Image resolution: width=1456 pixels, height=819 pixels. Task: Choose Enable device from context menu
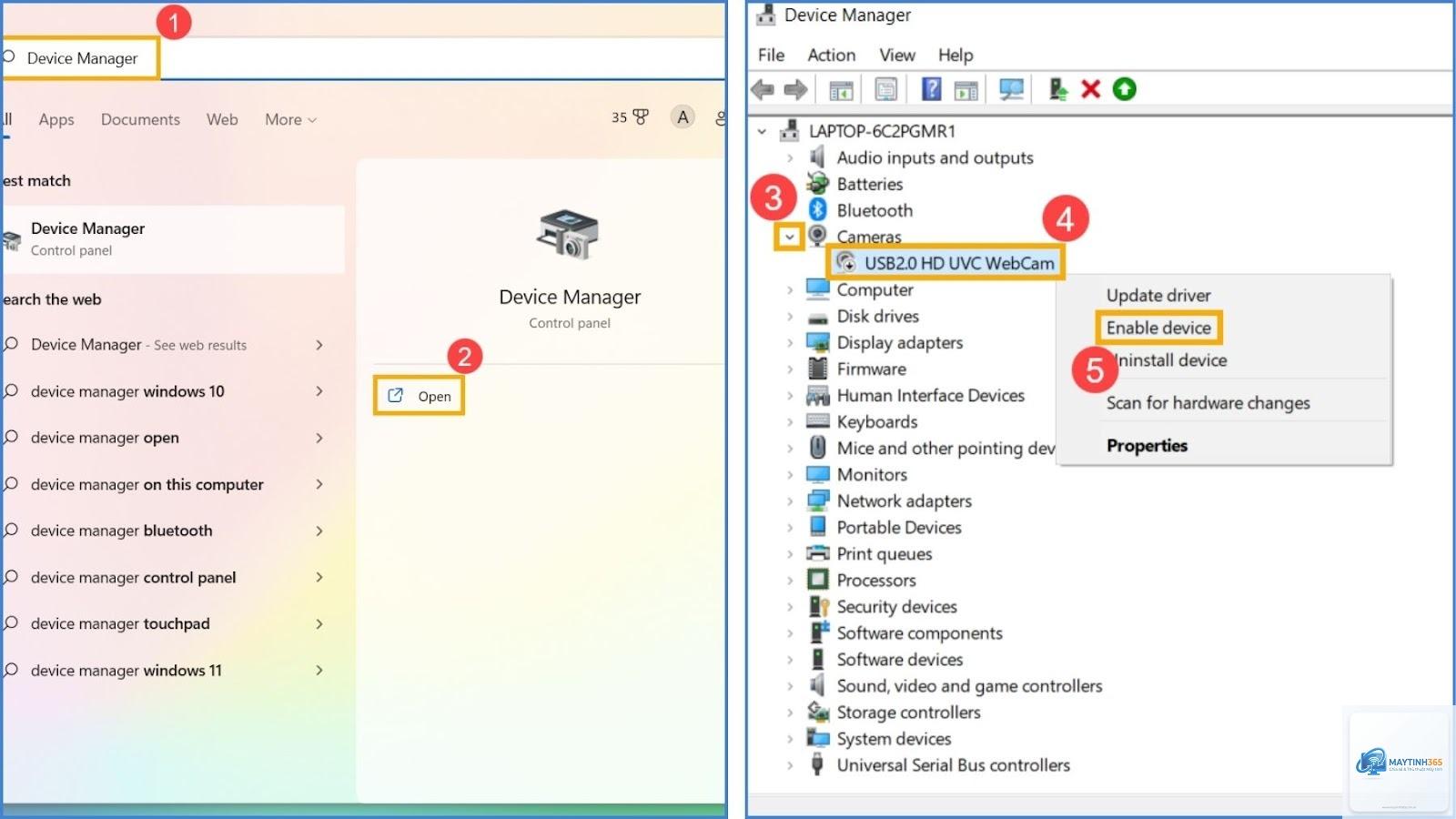1158,328
